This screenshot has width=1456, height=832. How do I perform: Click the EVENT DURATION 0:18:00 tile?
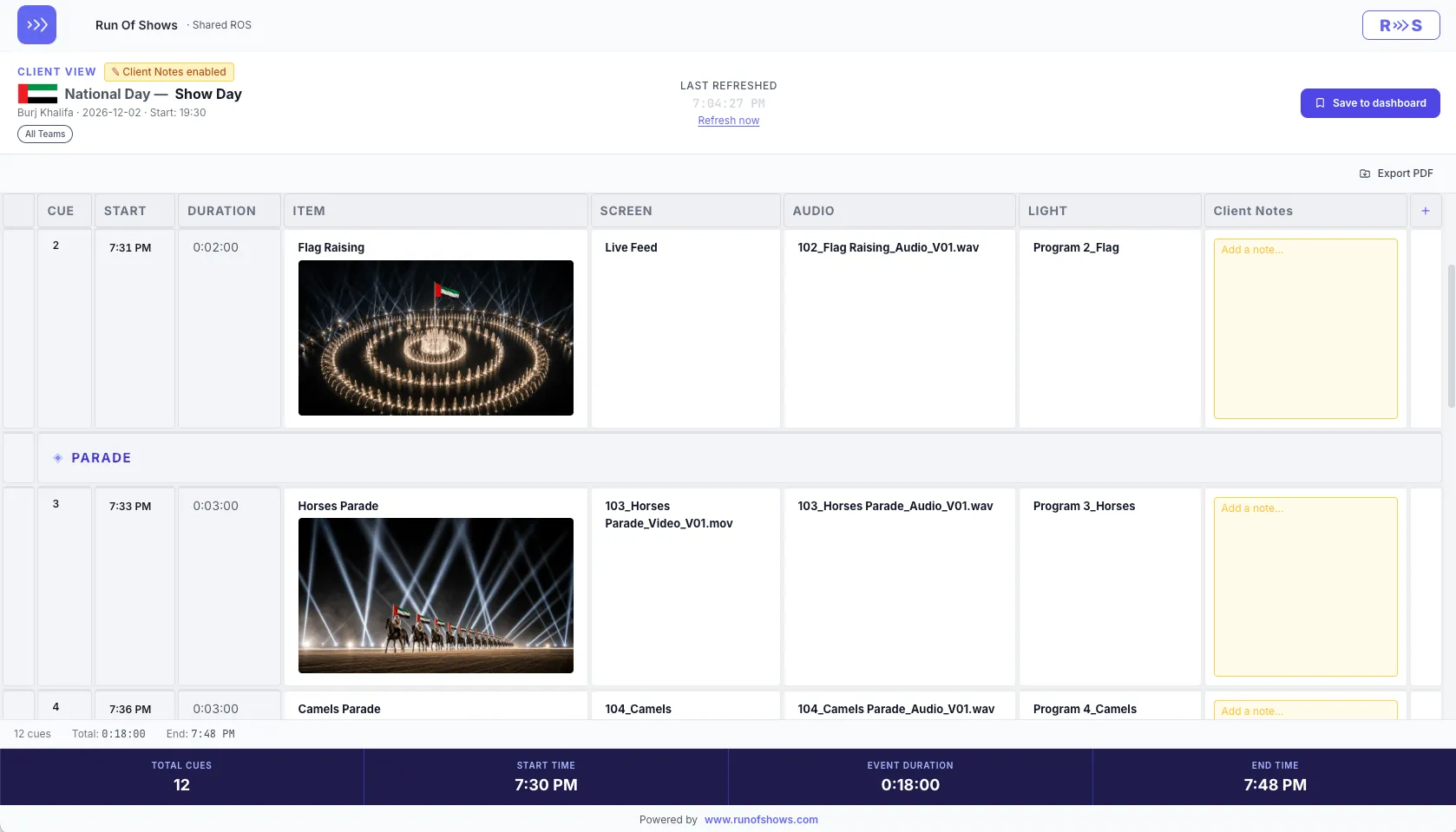910,776
